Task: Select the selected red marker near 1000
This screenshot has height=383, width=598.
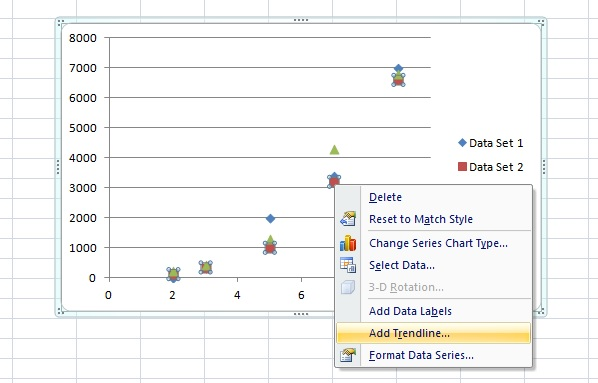Action: point(270,249)
